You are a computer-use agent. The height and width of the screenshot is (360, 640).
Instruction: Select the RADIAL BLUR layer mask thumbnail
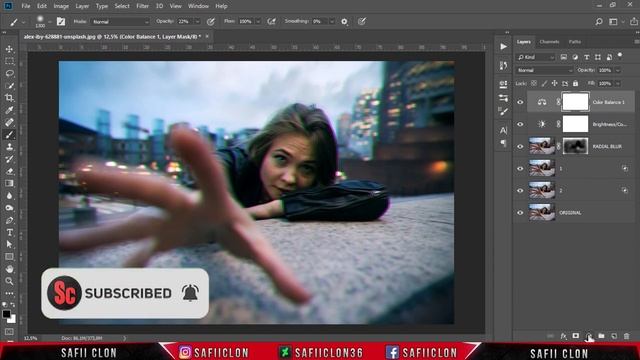coord(576,146)
